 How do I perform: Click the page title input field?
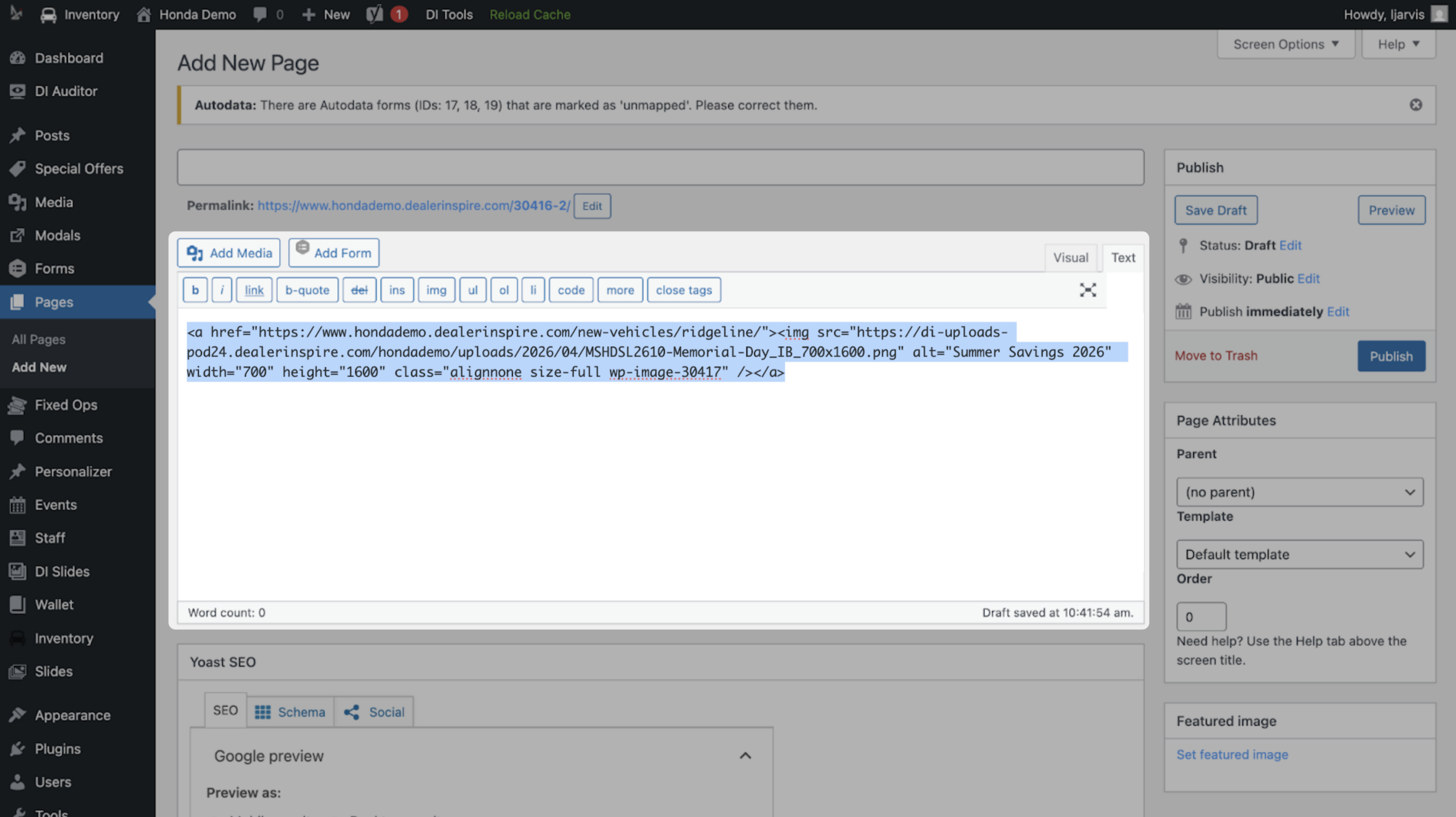[660, 167]
